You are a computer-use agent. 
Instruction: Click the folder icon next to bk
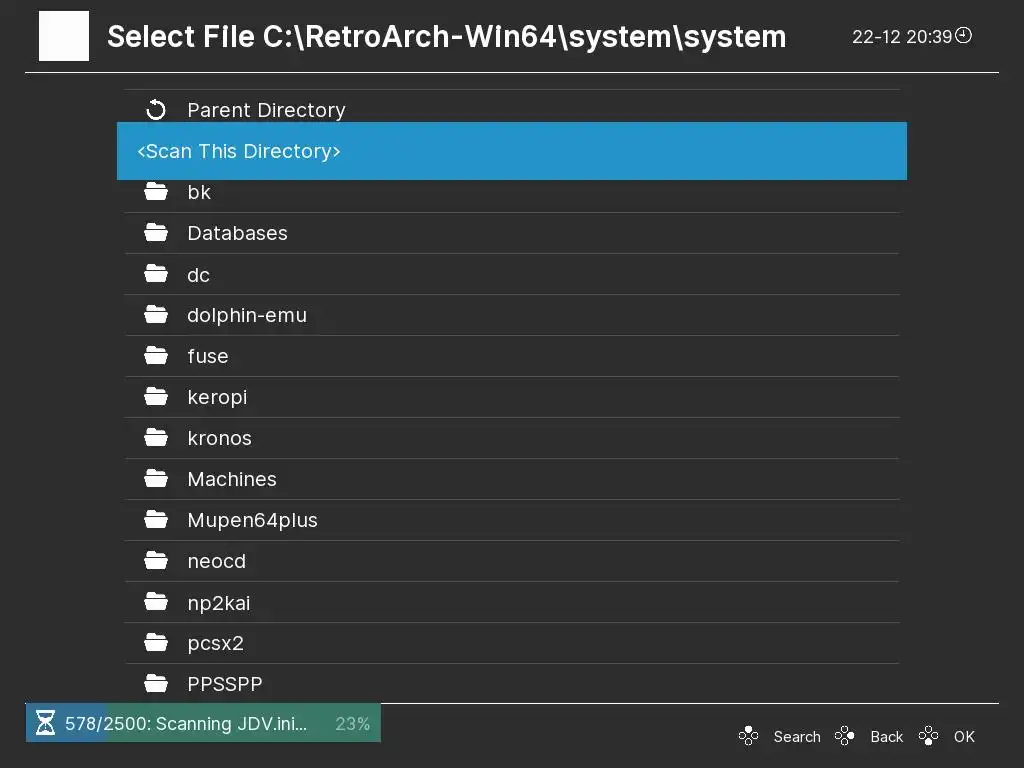tap(155, 192)
